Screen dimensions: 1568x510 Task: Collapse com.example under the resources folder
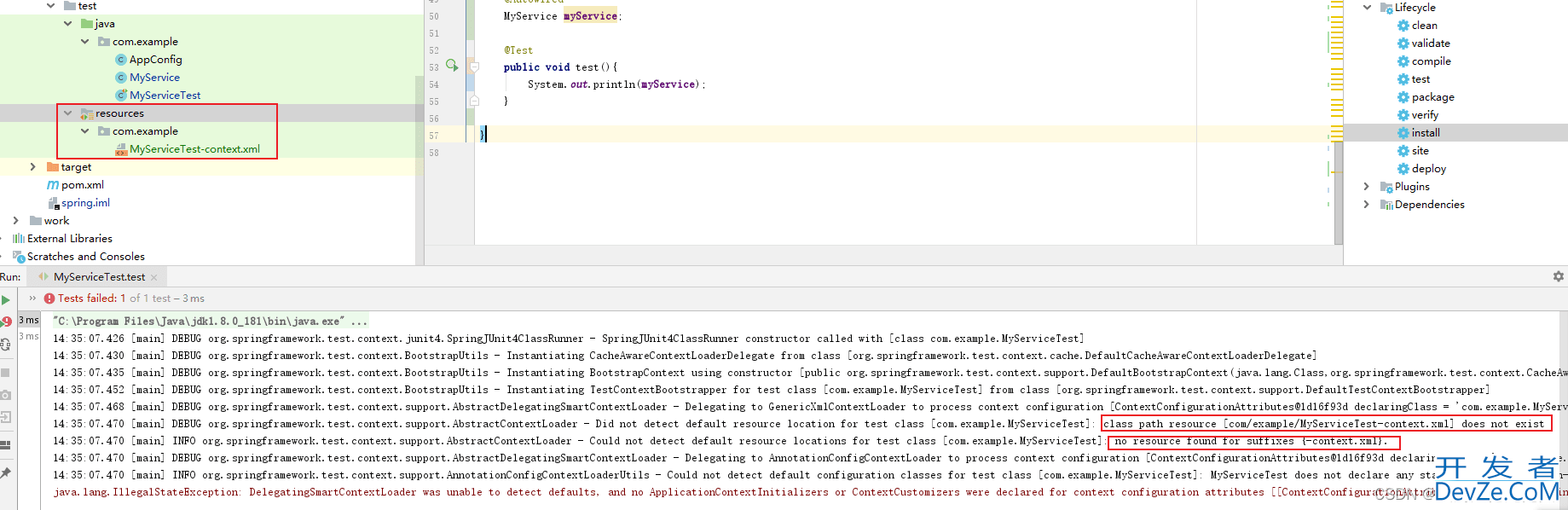click(x=85, y=131)
